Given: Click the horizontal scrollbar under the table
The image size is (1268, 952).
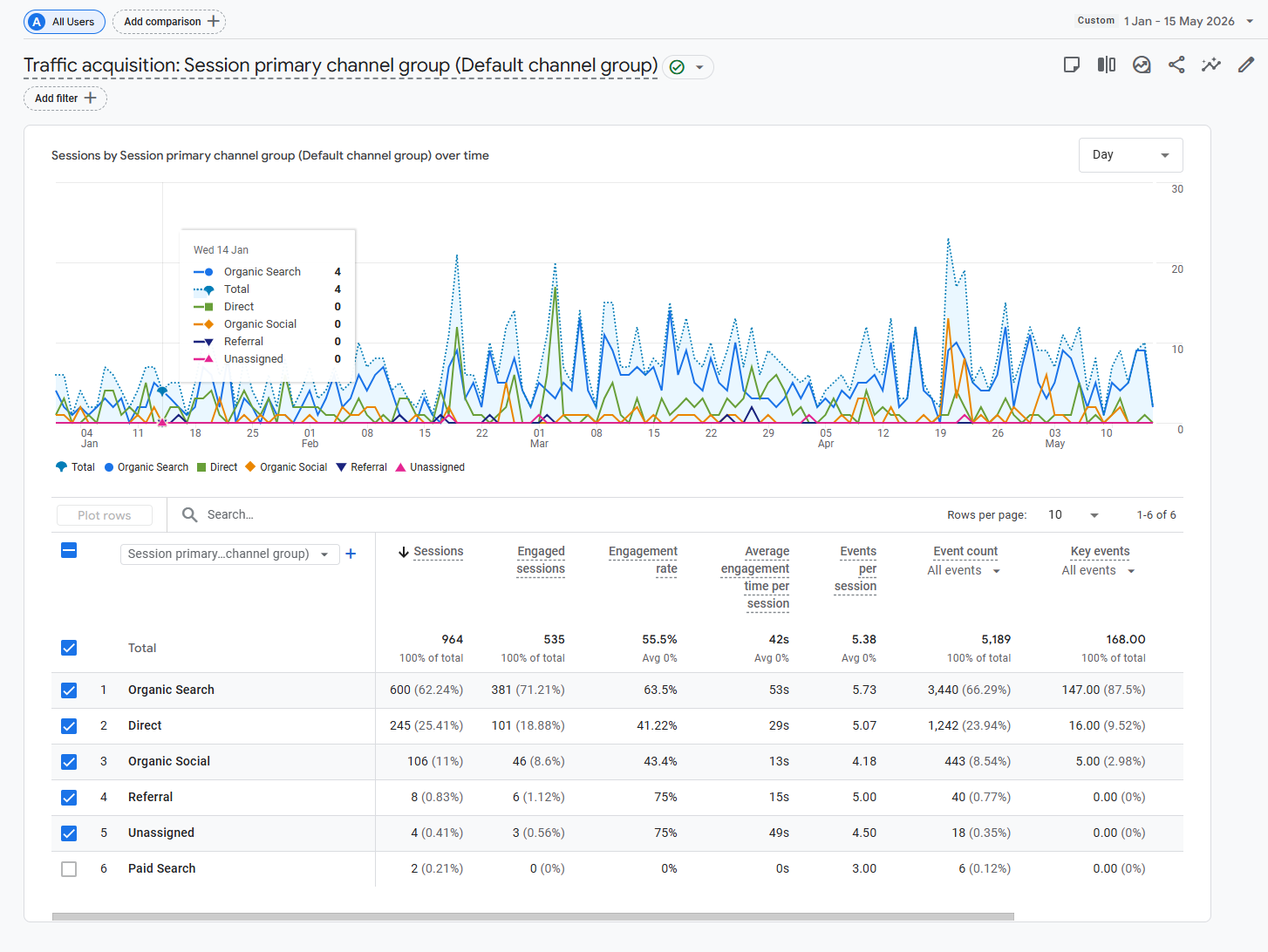Looking at the screenshot, I should (533, 916).
